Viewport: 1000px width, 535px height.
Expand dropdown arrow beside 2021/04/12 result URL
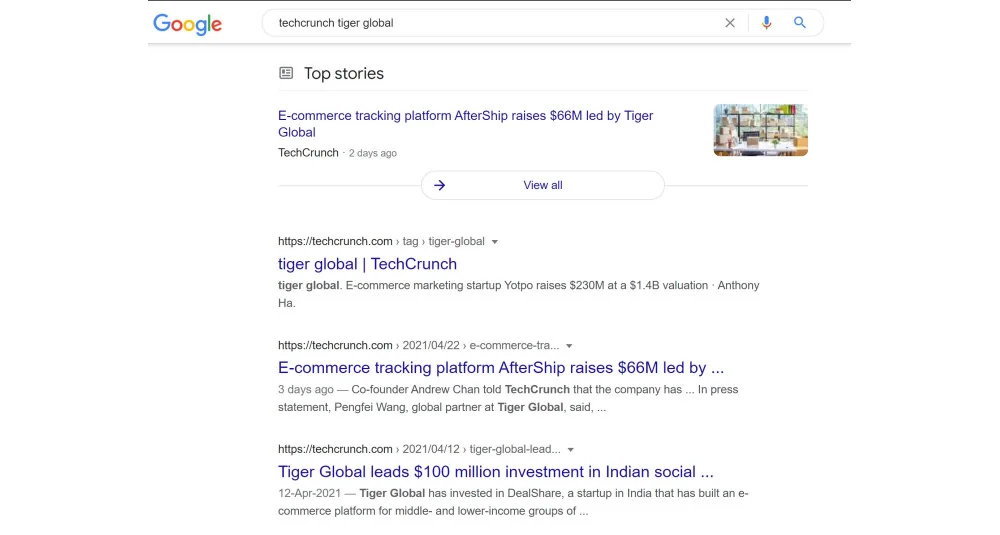[x=571, y=450]
